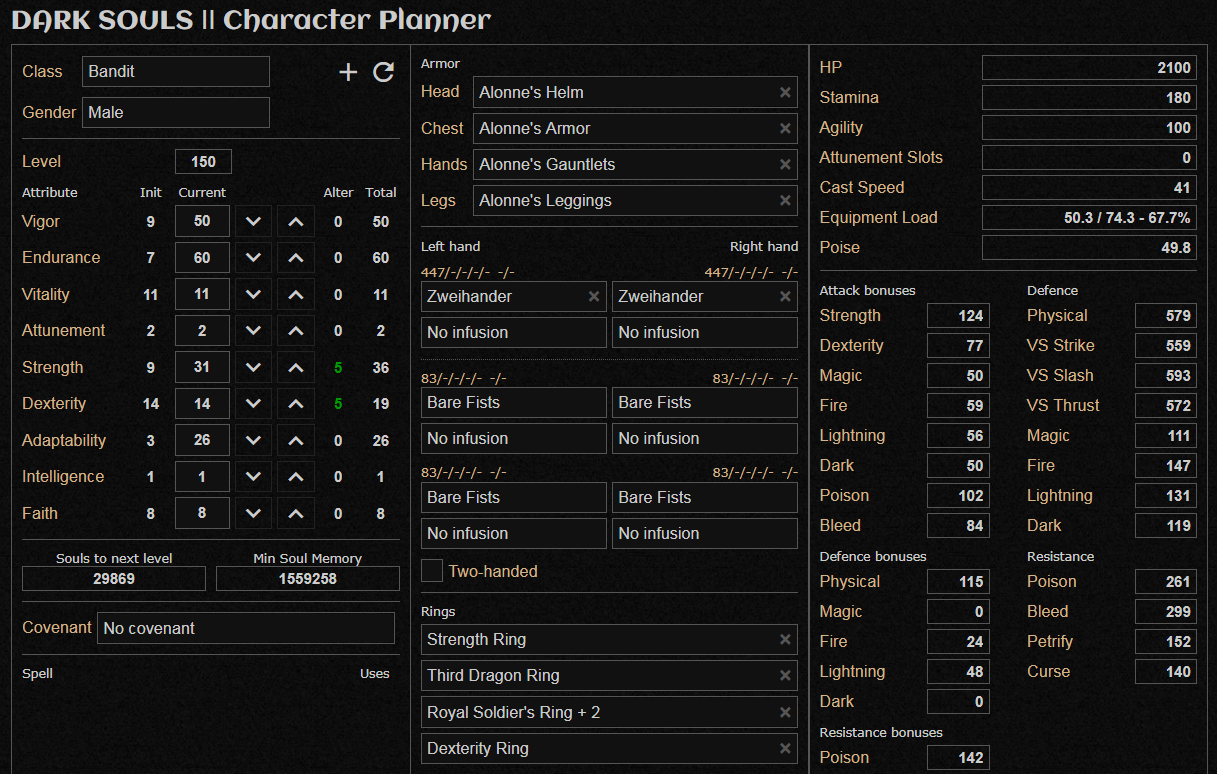Decrease Dexterity with the down arrow

click(254, 404)
